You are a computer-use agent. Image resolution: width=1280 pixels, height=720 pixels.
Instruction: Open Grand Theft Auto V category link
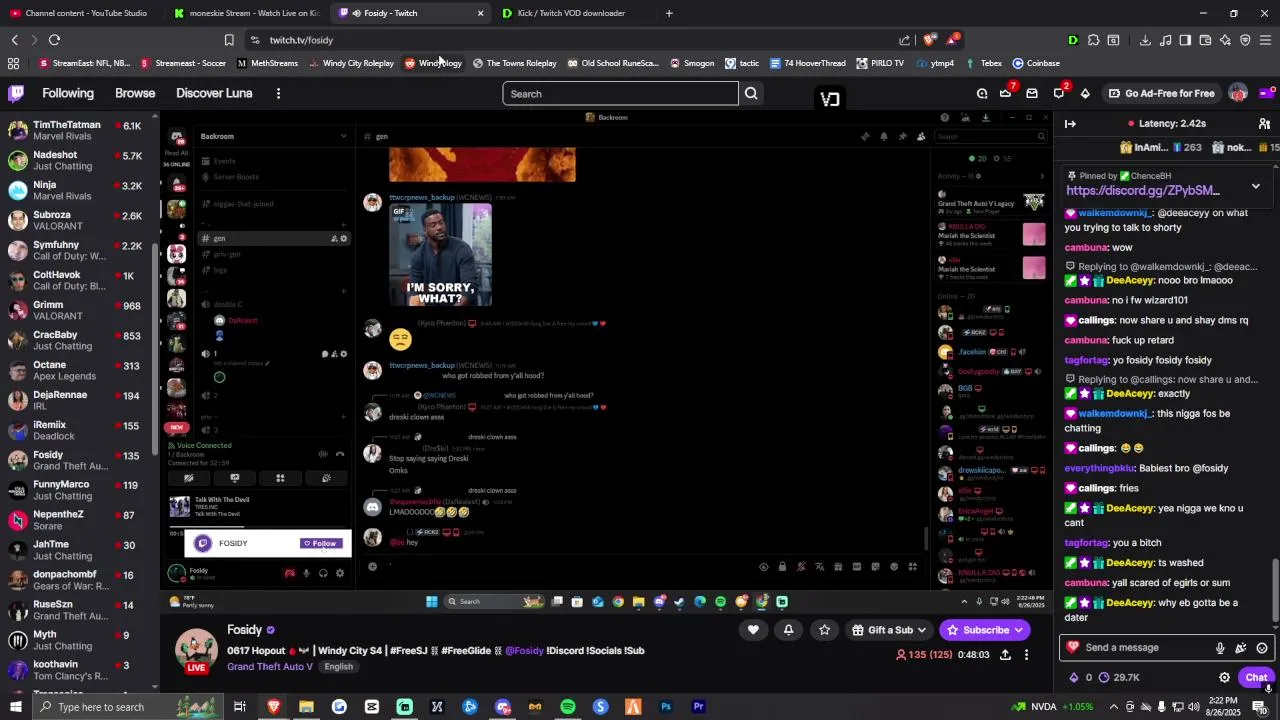coord(270,667)
